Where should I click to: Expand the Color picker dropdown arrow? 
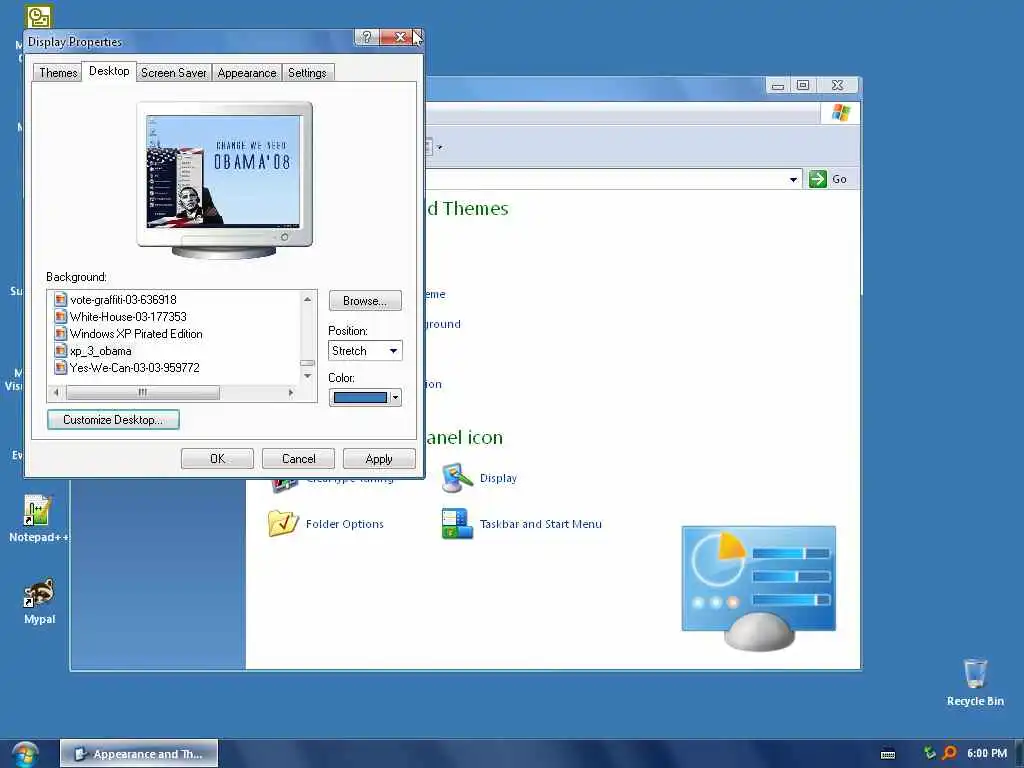point(395,397)
